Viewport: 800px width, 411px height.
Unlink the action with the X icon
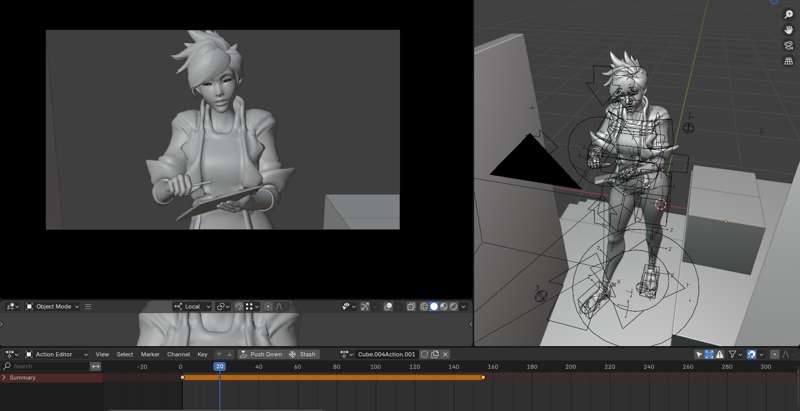446,354
